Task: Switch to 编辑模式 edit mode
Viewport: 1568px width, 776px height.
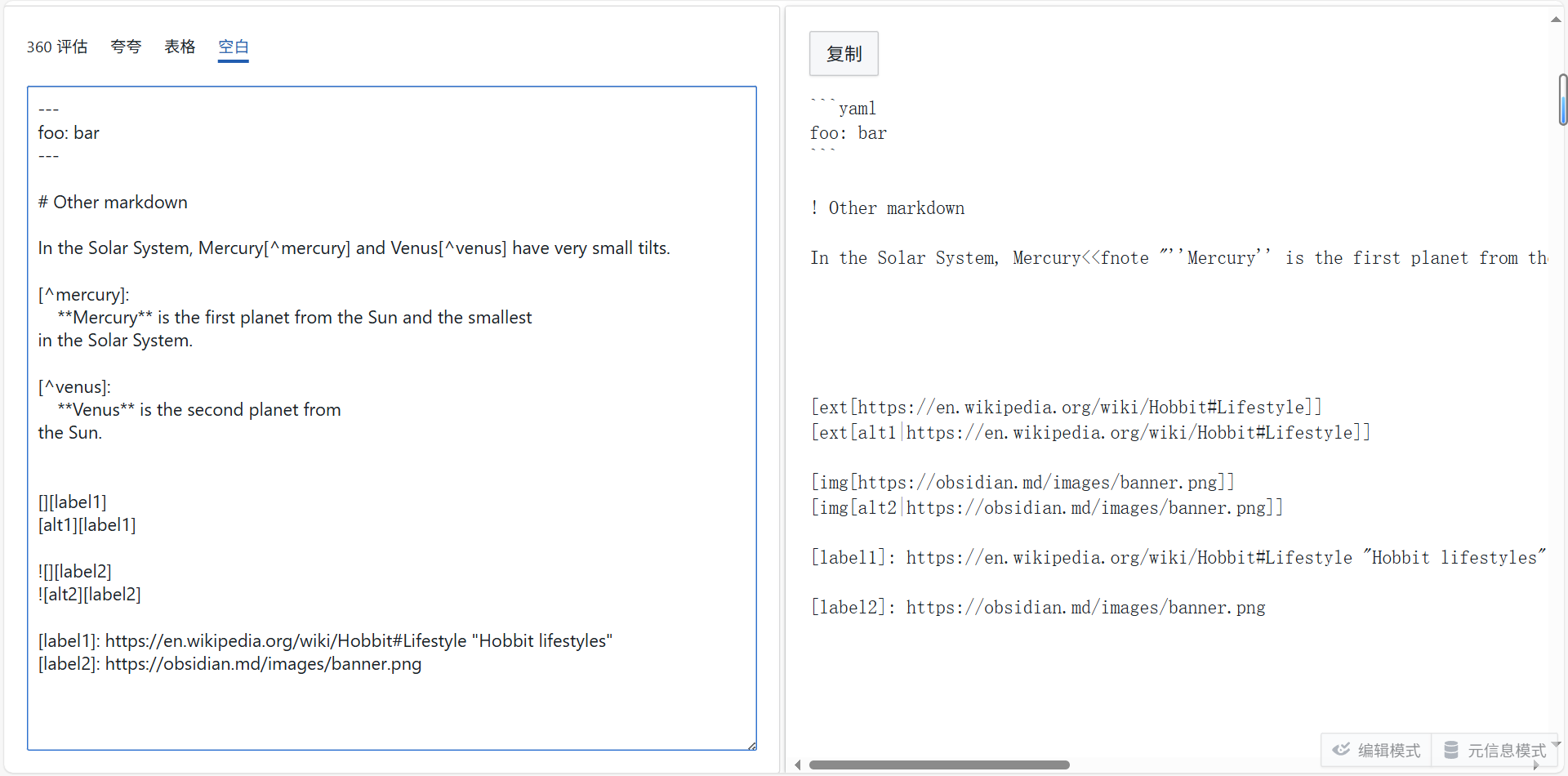Action: [x=1376, y=750]
